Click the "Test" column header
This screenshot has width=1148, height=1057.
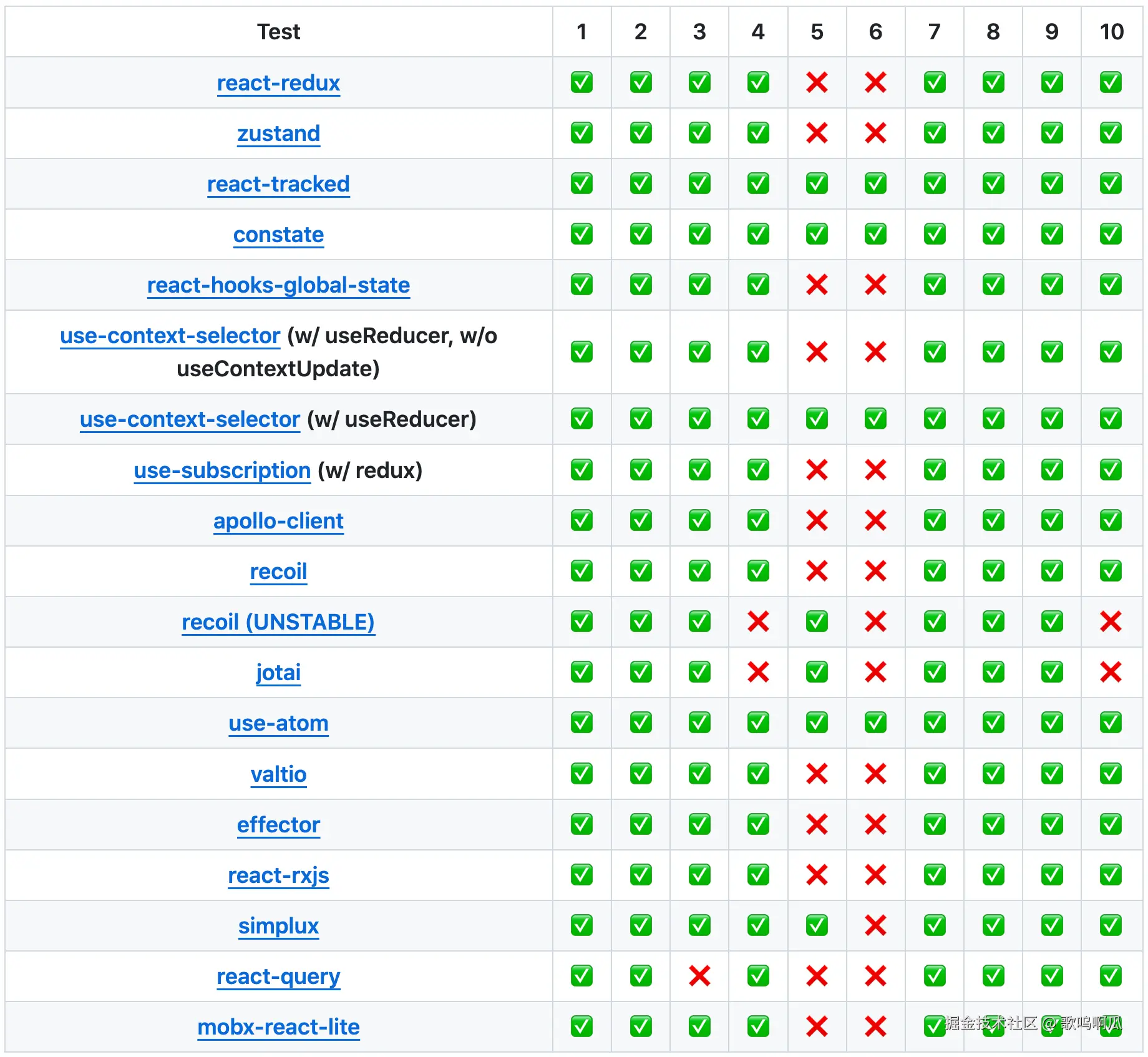tap(278, 32)
